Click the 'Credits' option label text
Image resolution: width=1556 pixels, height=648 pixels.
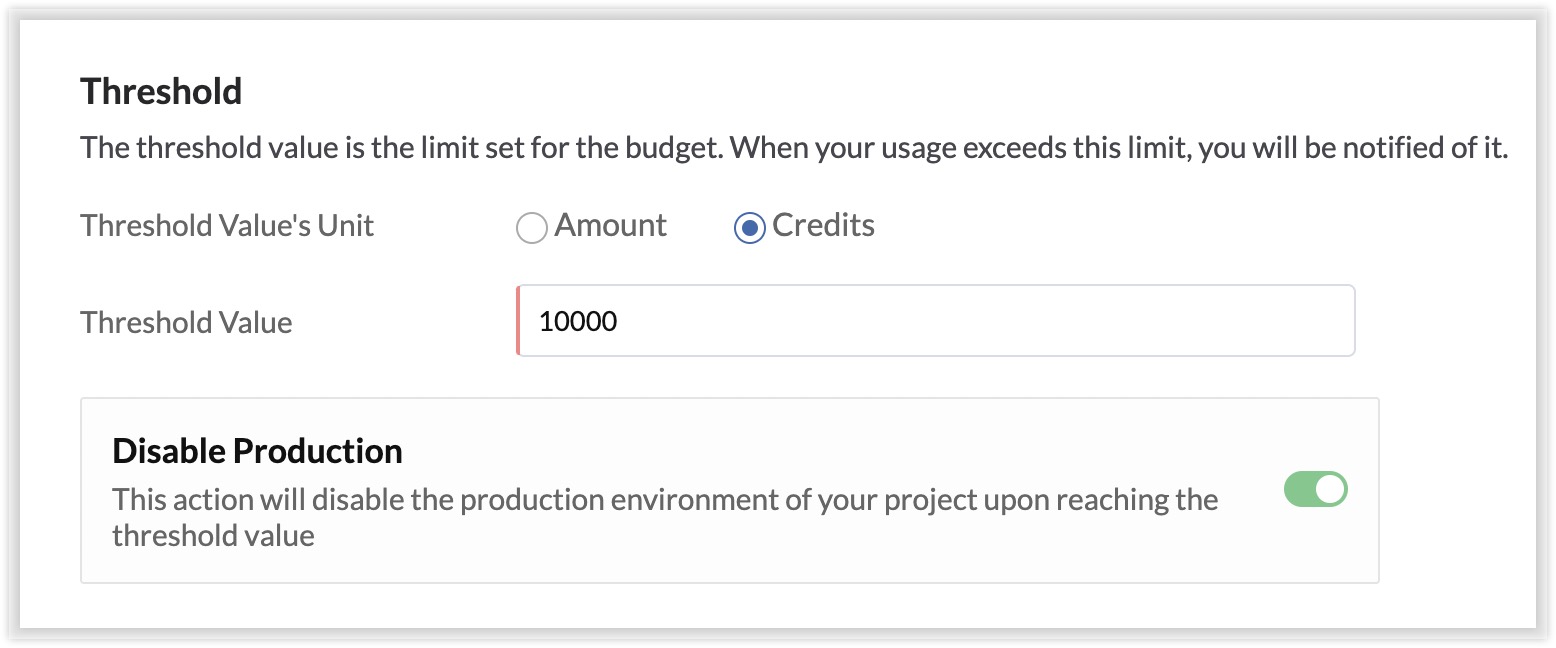[823, 226]
